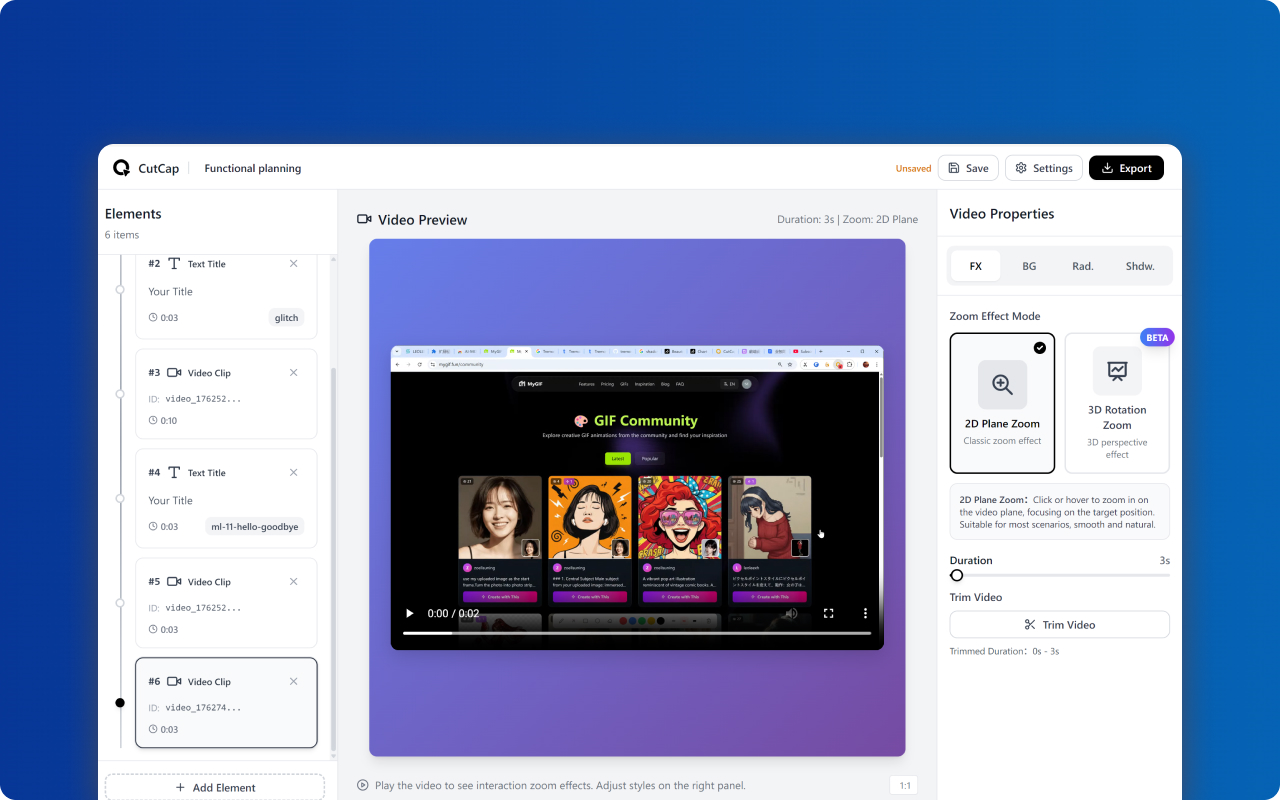
Task: Click the CutCap logo icon
Action: [119, 168]
